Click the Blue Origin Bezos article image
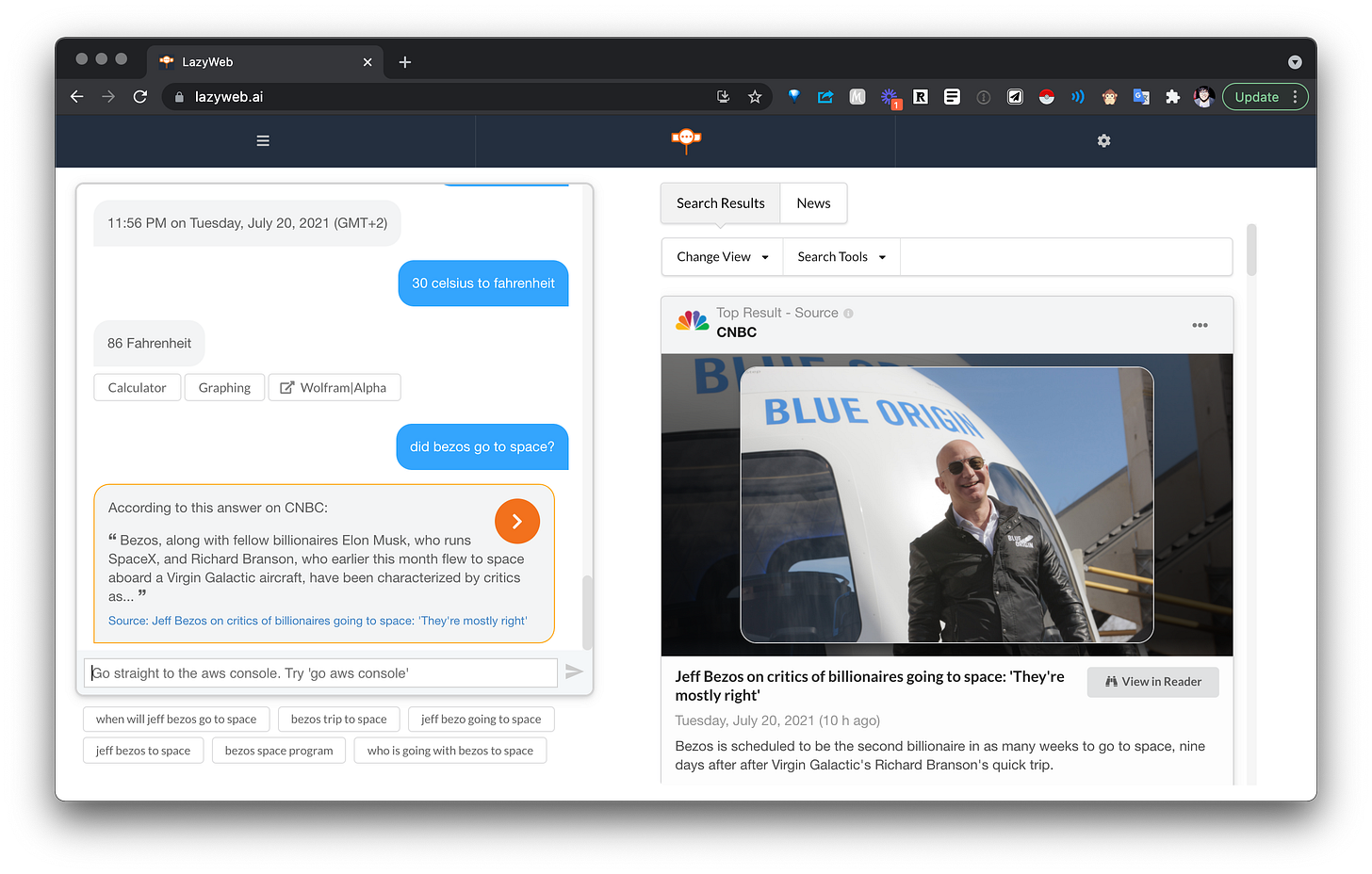This screenshot has height=874, width=1372. click(x=947, y=505)
